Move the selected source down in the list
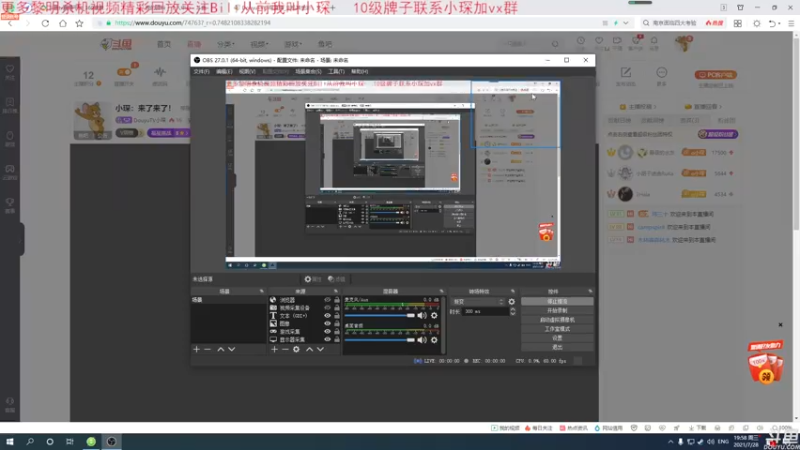This screenshot has width=800, height=450. pos(320,349)
